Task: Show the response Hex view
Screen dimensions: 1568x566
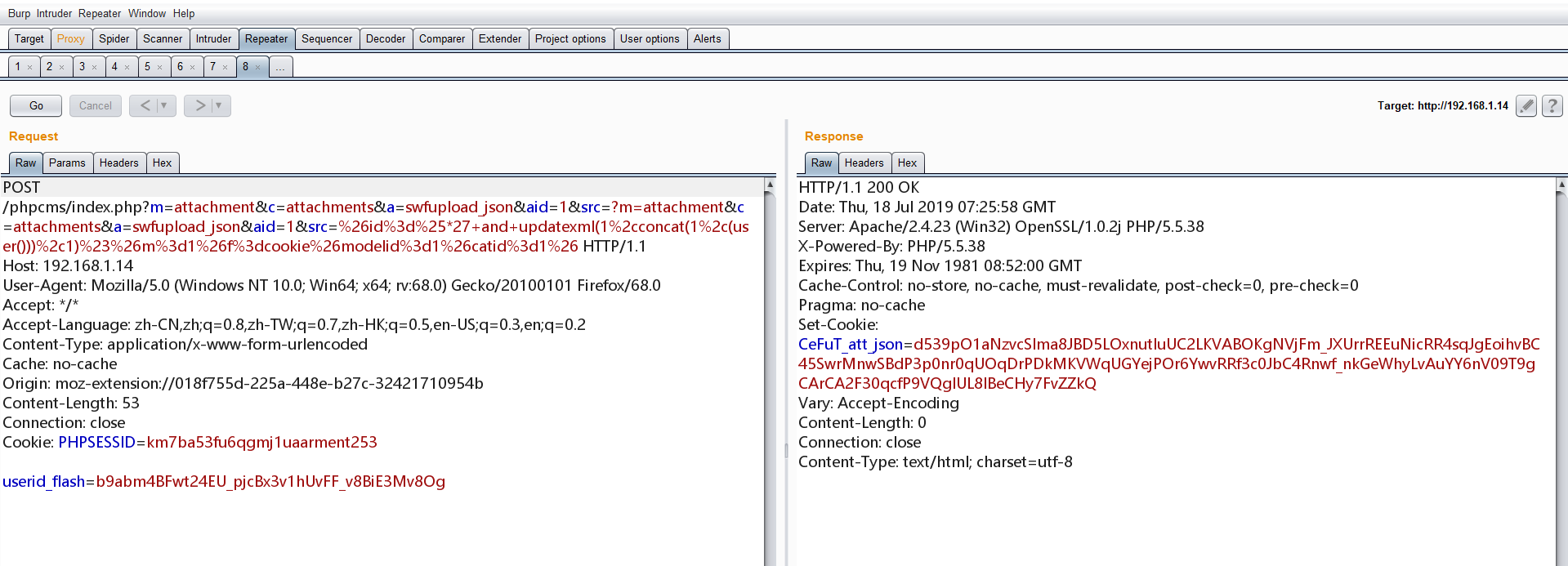Action: [x=908, y=163]
